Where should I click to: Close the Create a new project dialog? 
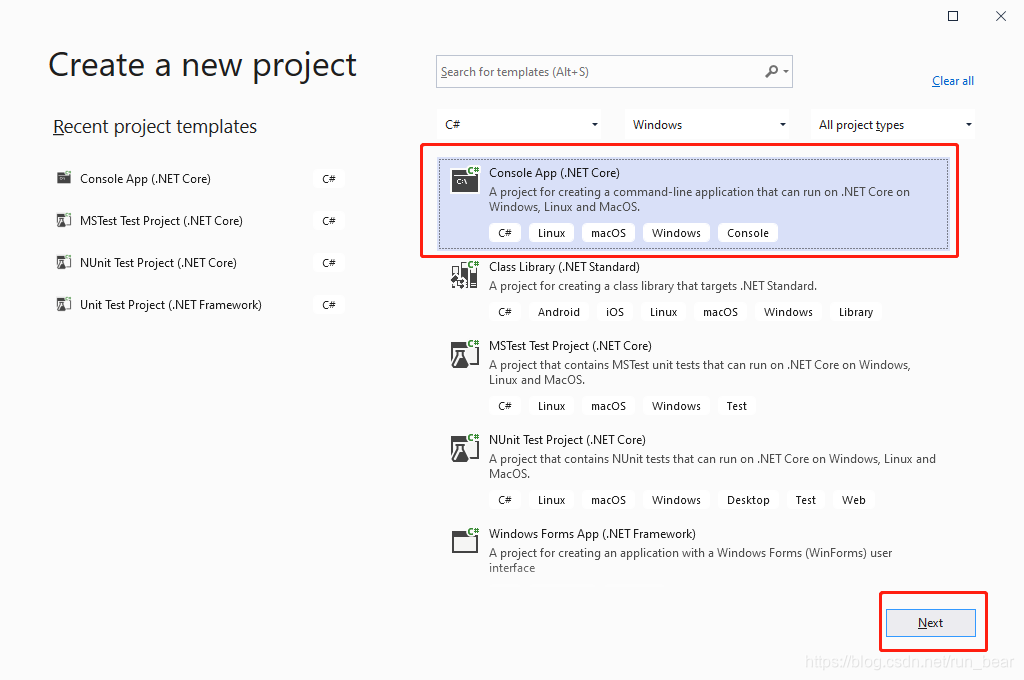[1000, 16]
